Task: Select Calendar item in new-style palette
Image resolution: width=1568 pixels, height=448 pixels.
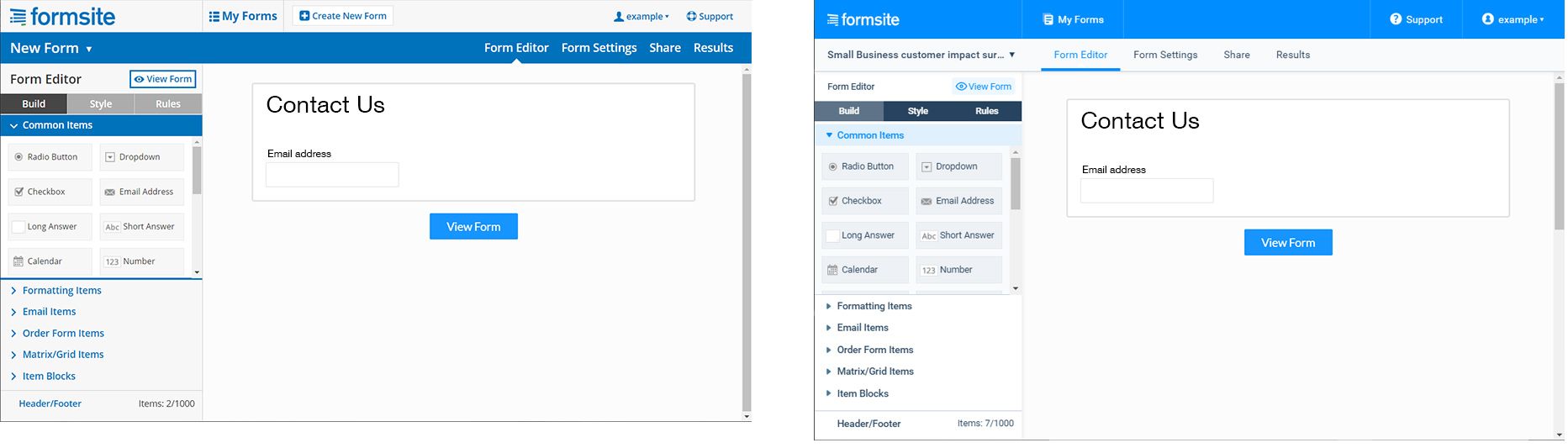Action: click(865, 270)
